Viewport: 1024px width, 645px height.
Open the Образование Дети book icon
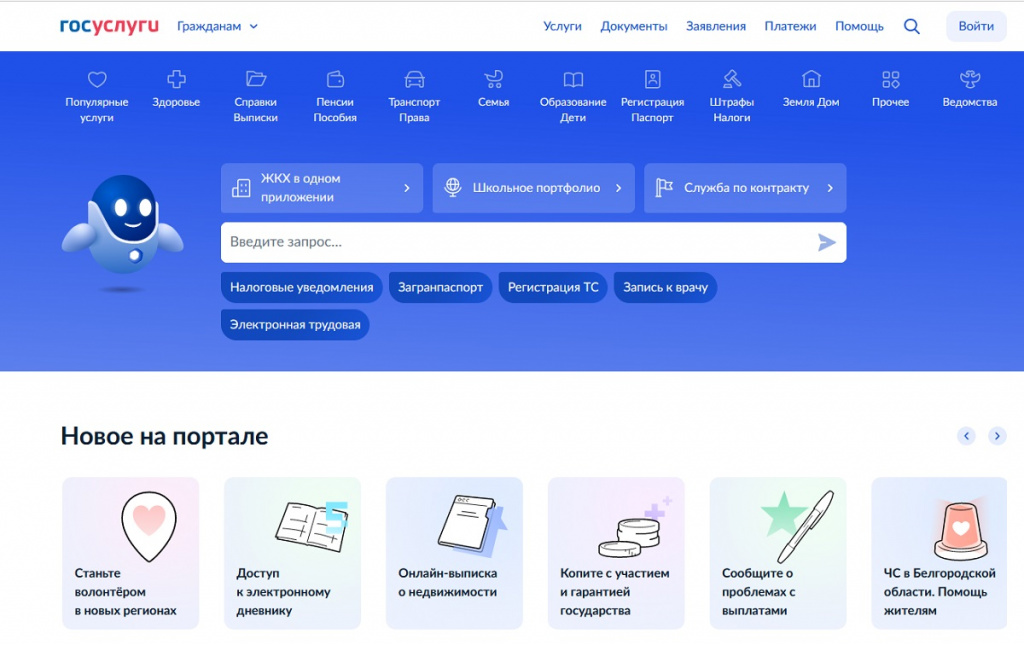[573, 79]
